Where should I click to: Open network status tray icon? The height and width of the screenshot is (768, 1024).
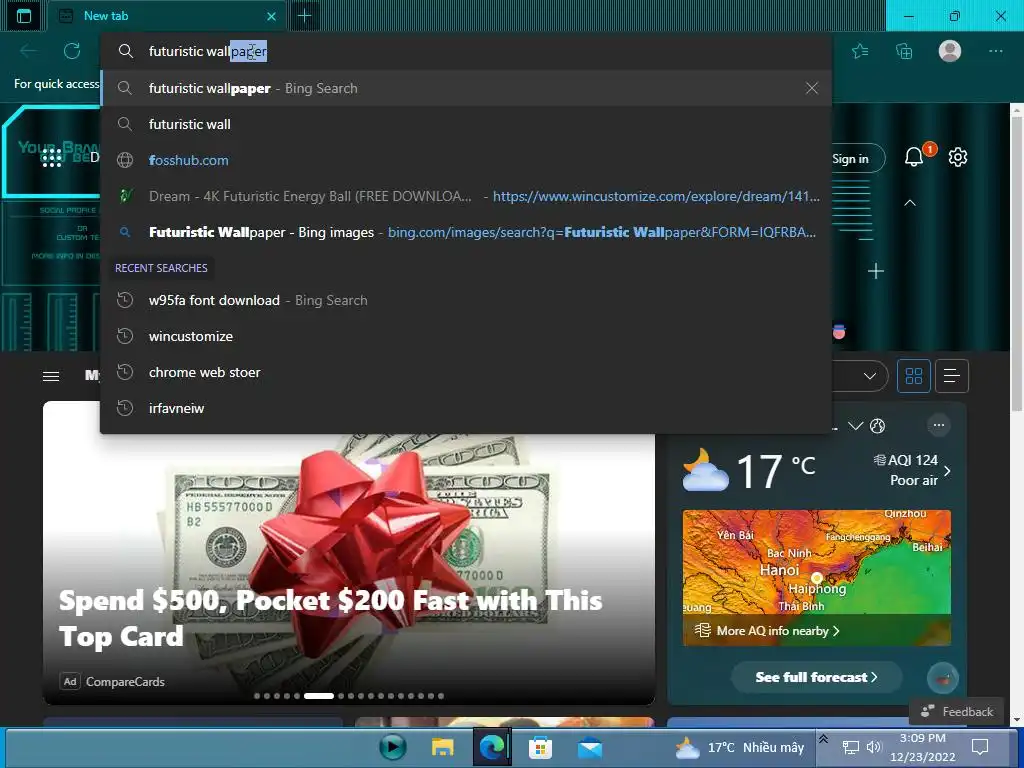[x=850, y=747]
